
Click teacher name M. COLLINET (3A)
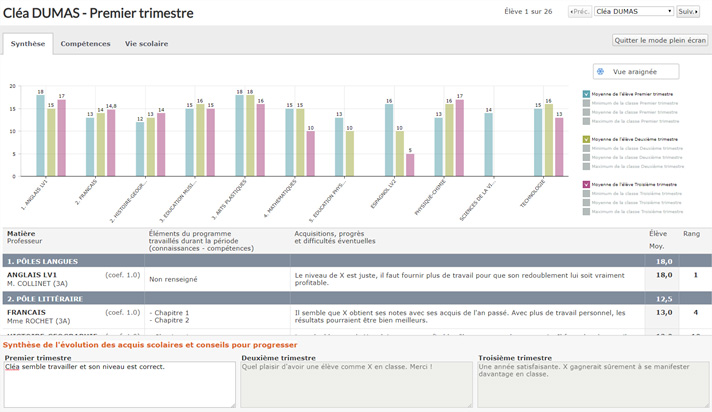[x=37, y=283]
